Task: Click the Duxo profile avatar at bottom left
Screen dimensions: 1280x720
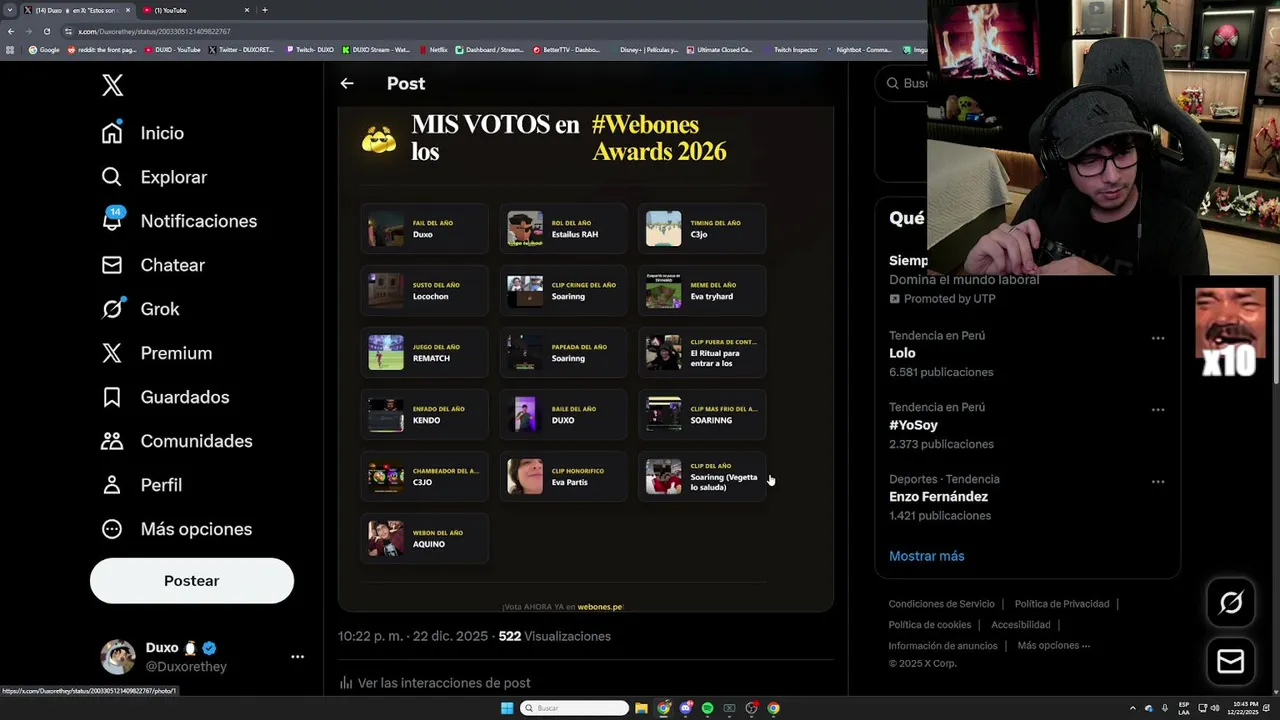Action: click(118, 657)
